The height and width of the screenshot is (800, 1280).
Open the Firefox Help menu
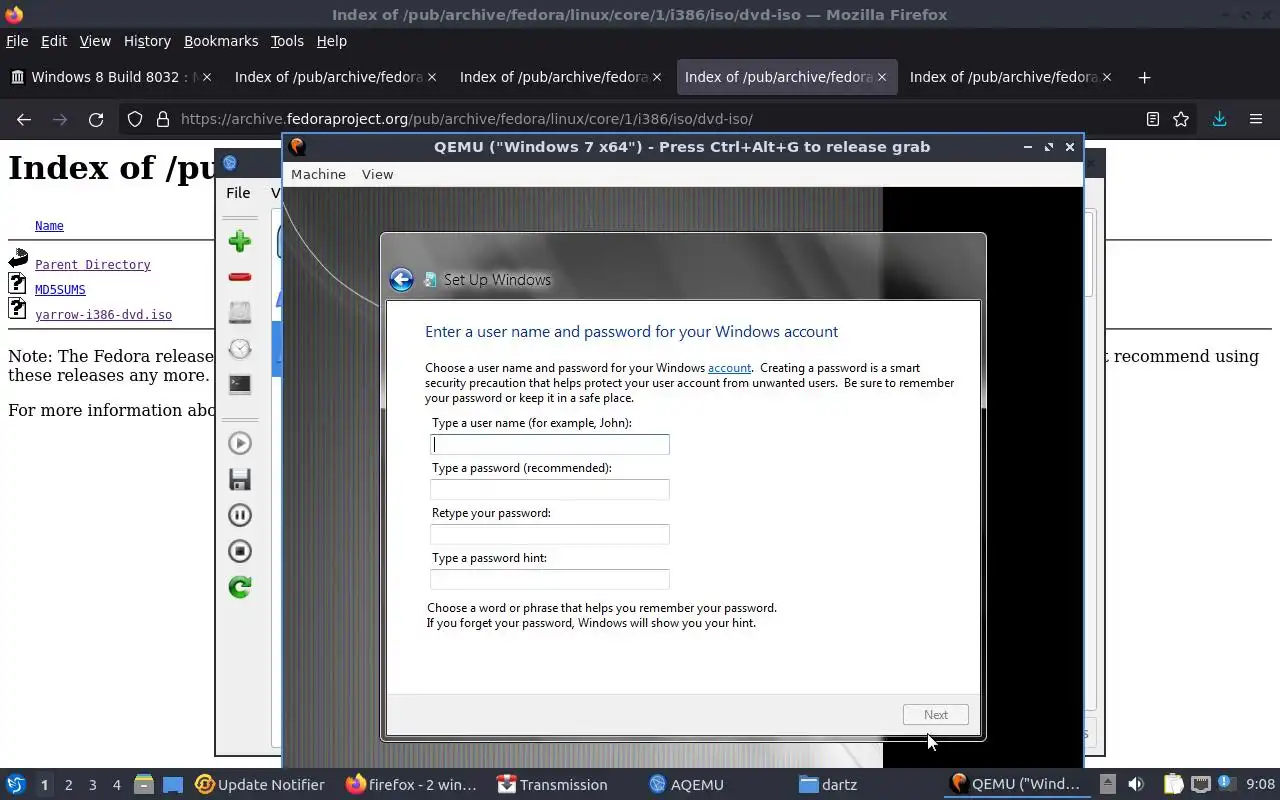click(331, 41)
